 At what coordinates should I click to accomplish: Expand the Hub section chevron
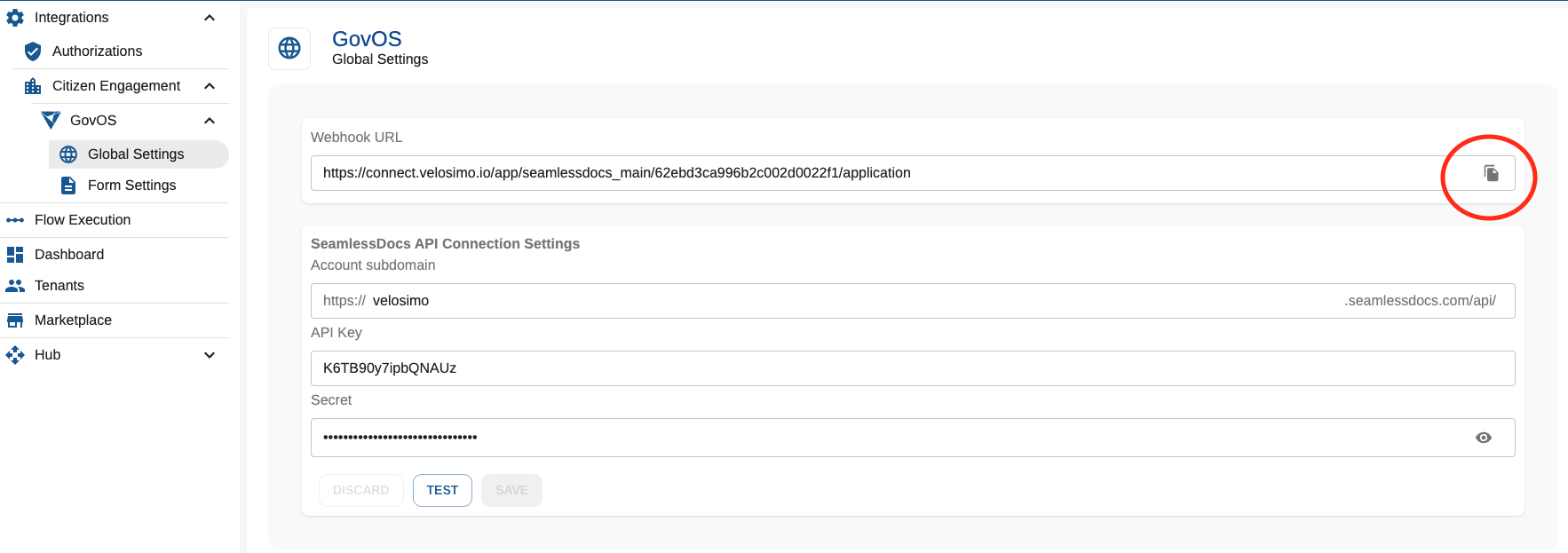[x=210, y=355]
